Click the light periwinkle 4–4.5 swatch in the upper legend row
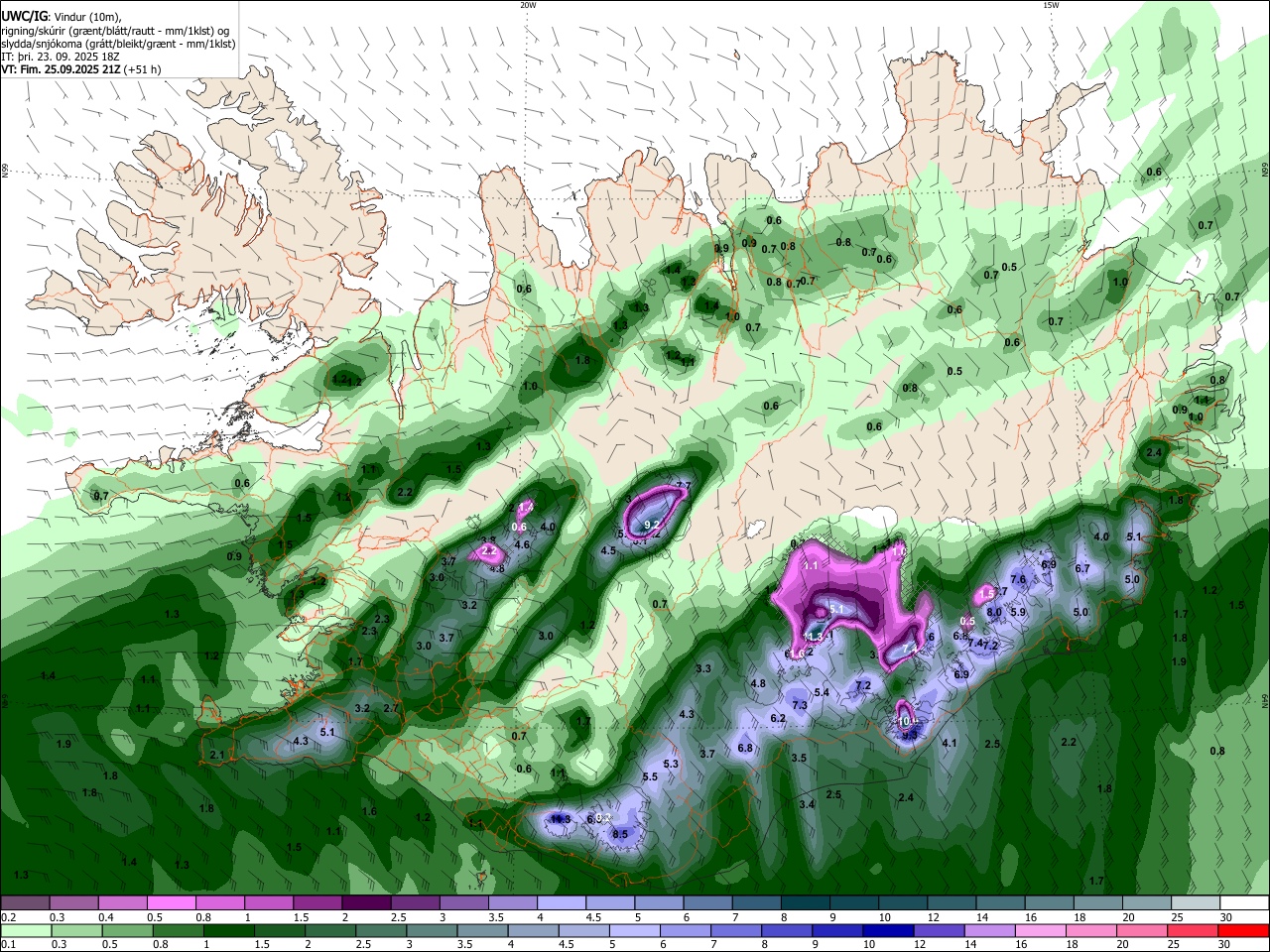The height and width of the screenshot is (952, 1270). (562, 902)
